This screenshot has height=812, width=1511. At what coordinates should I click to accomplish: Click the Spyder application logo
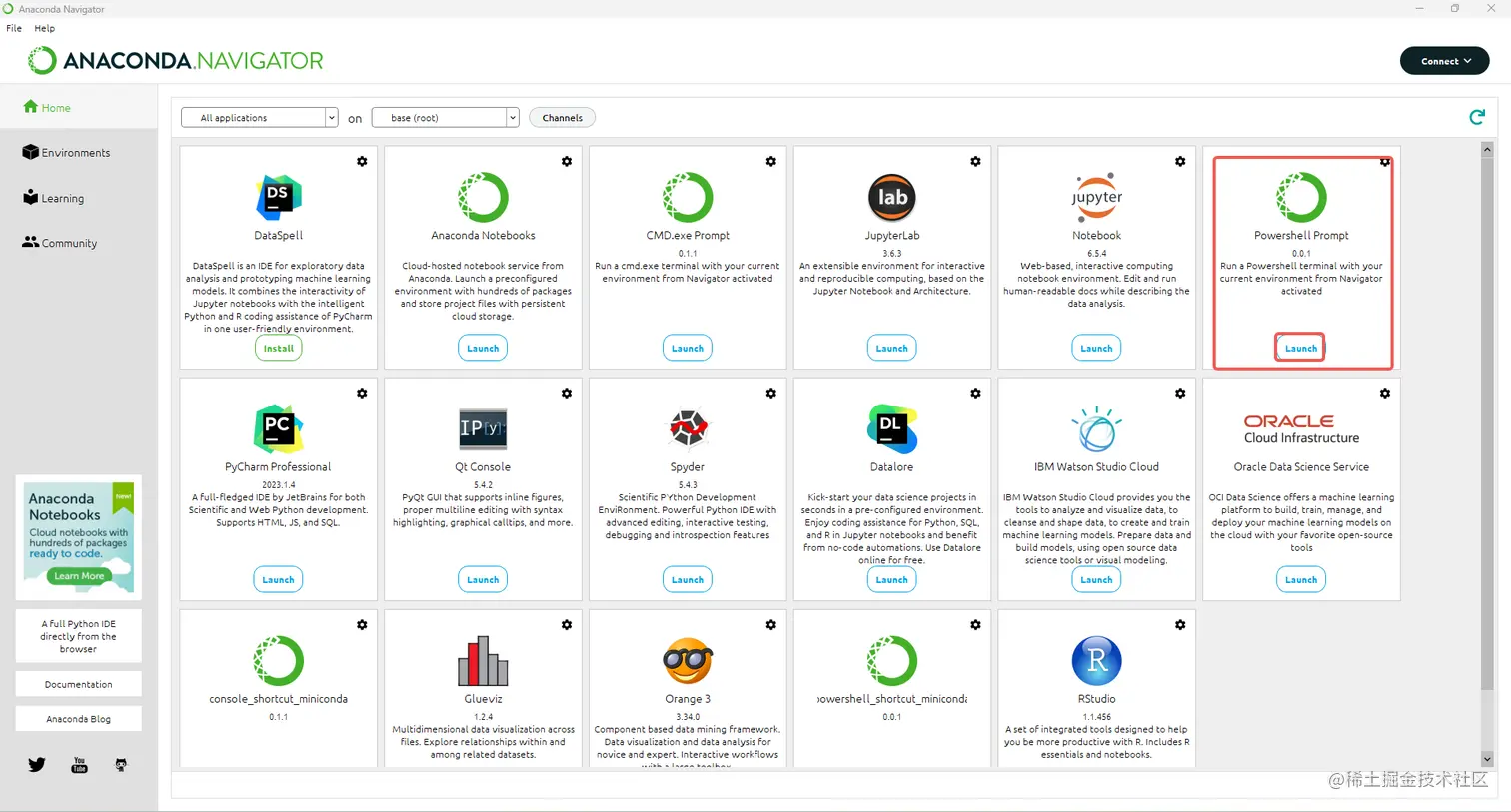[688, 428]
